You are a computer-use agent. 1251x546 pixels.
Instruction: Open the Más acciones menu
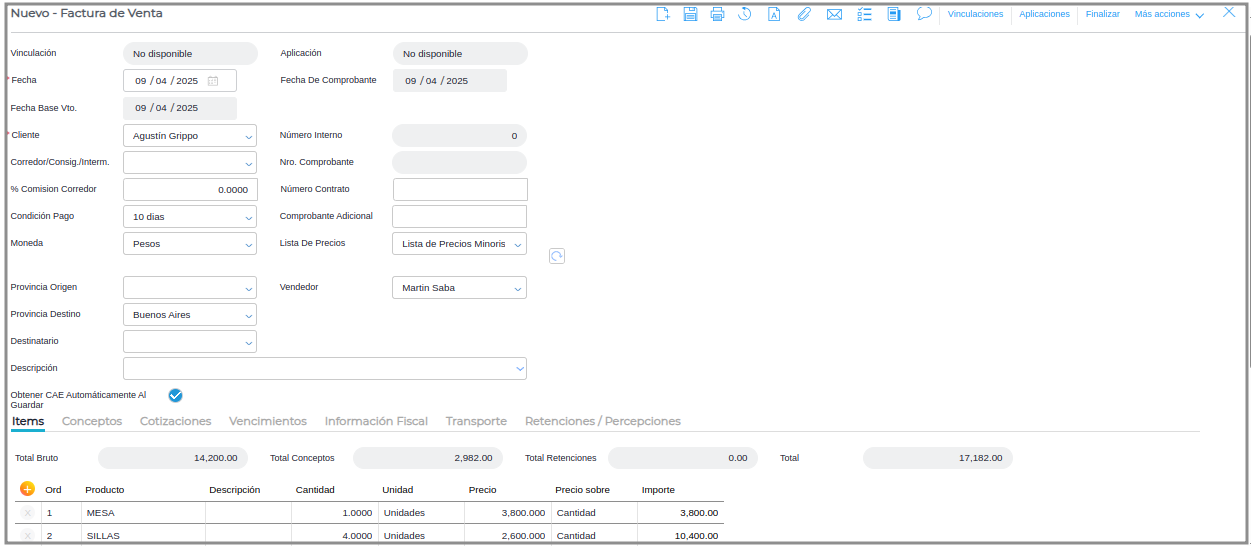click(1168, 14)
